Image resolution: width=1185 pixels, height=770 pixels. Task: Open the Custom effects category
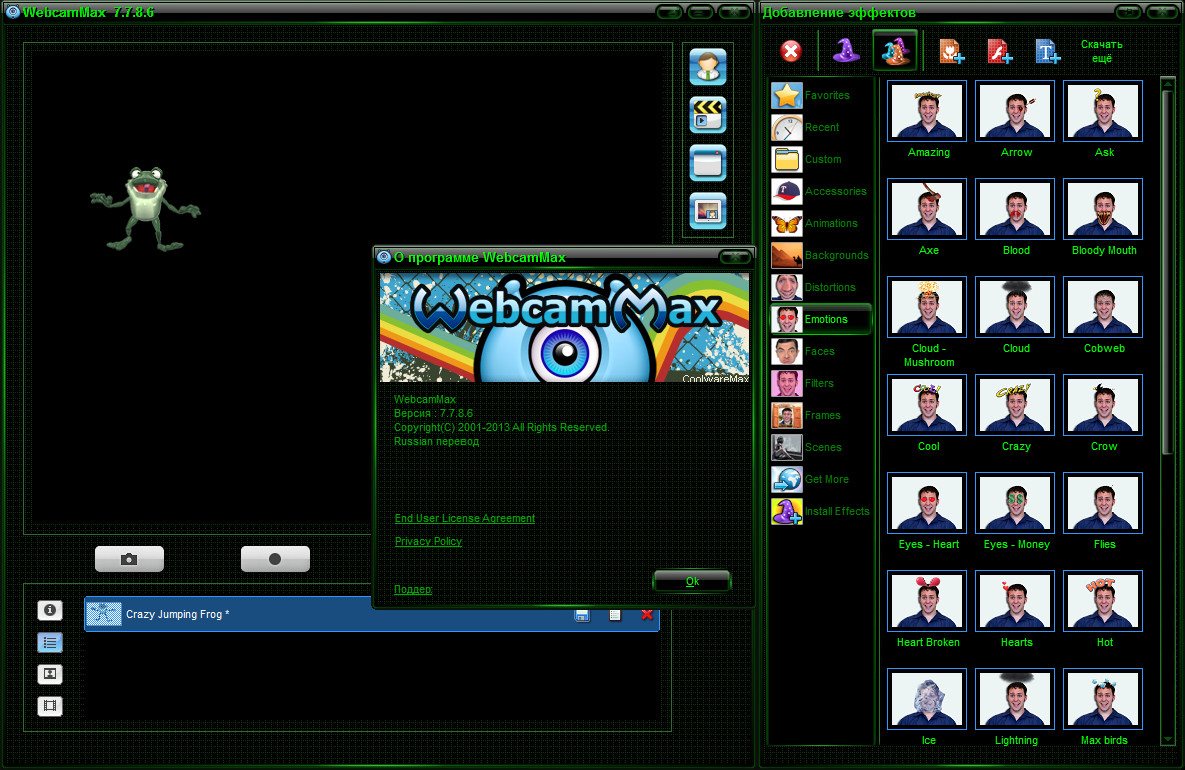(x=821, y=159)
